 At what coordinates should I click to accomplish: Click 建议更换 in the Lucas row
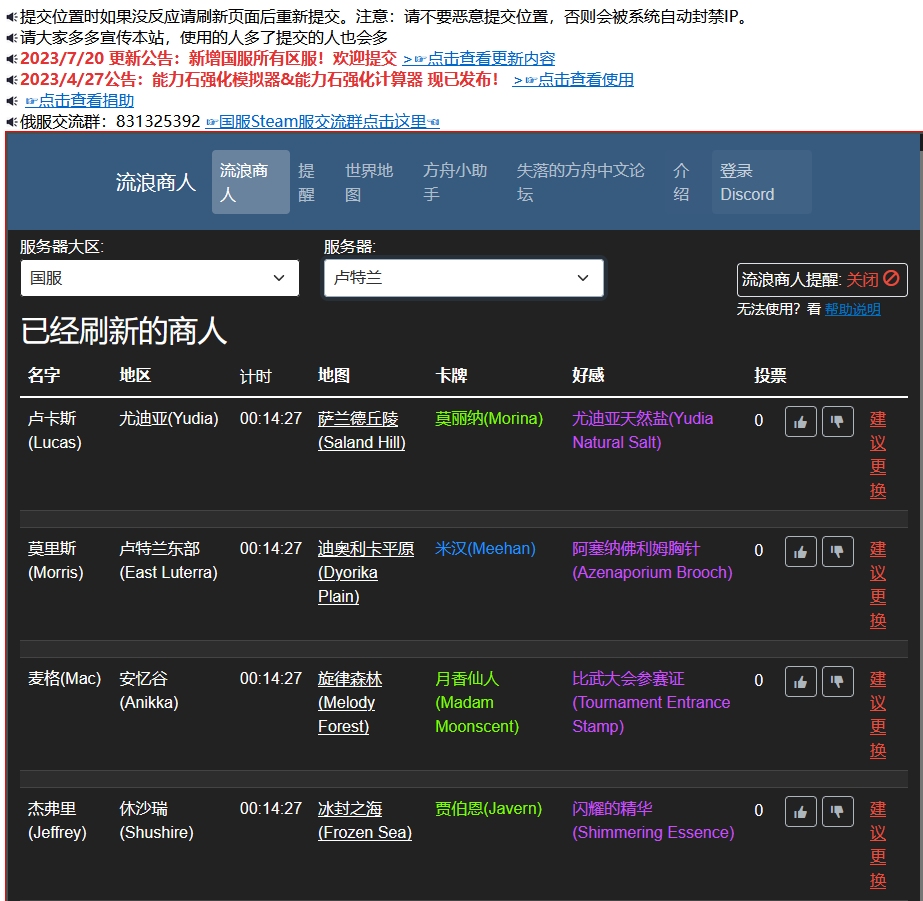[878, 454]
